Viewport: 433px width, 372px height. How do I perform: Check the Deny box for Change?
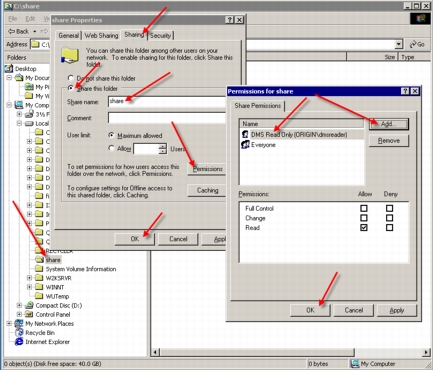pos(389,218)
